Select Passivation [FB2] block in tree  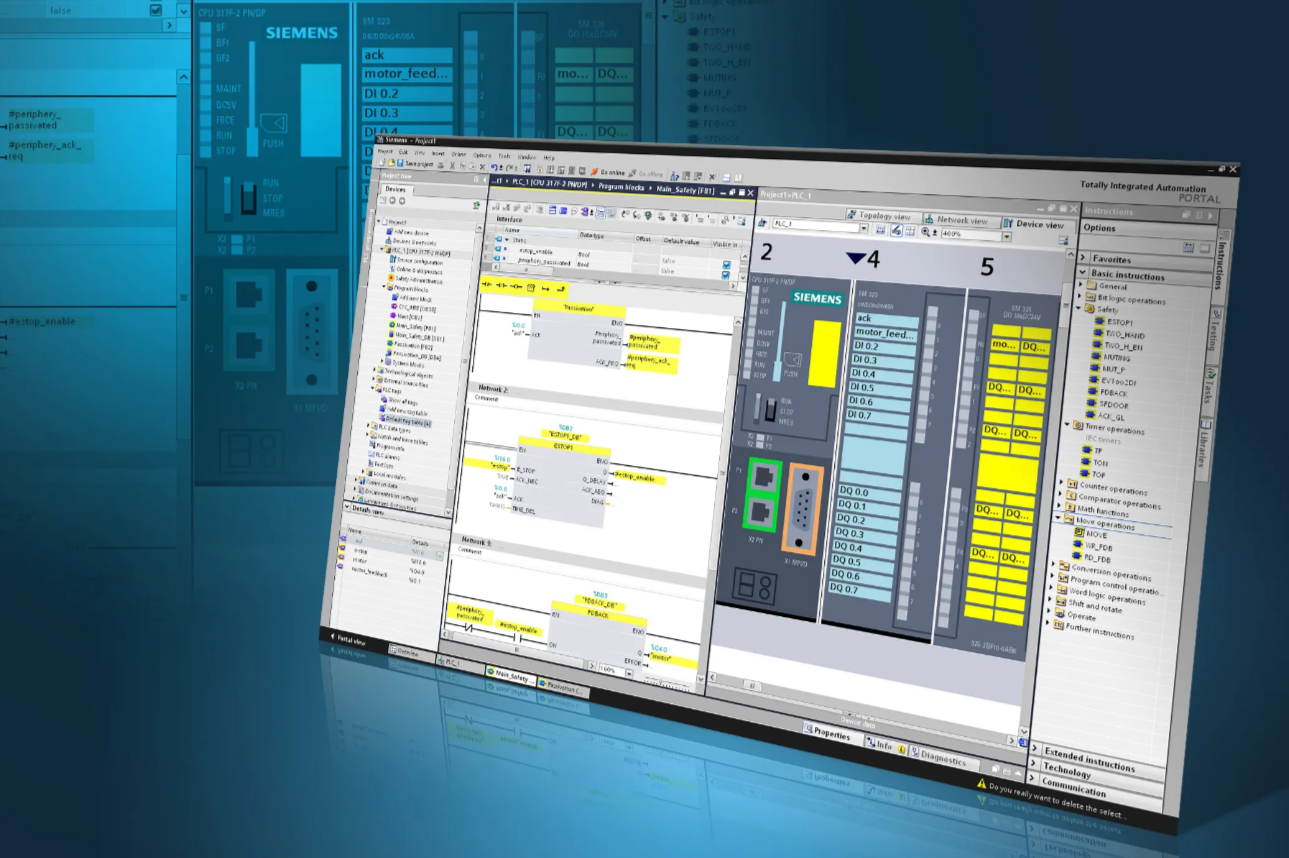(409, 344)
